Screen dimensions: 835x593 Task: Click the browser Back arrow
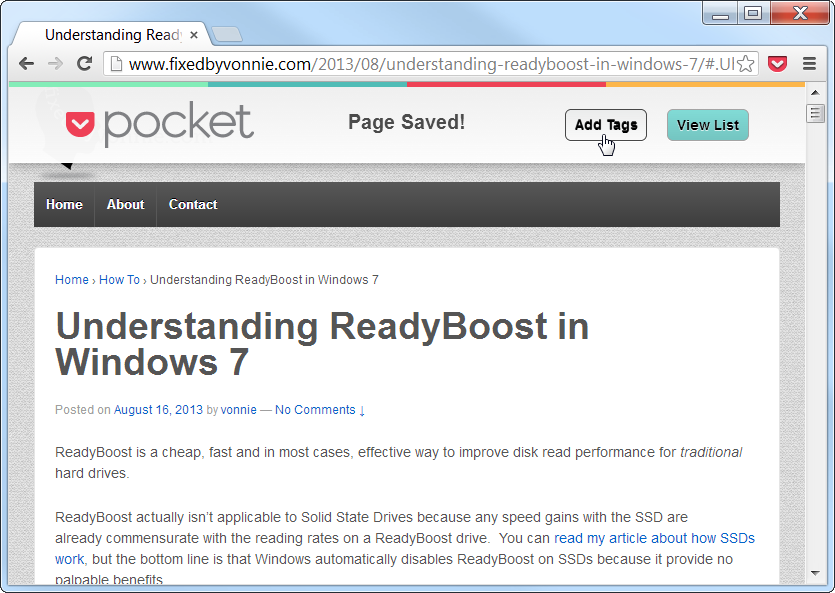pyautogui.click(x=26, y=64)
